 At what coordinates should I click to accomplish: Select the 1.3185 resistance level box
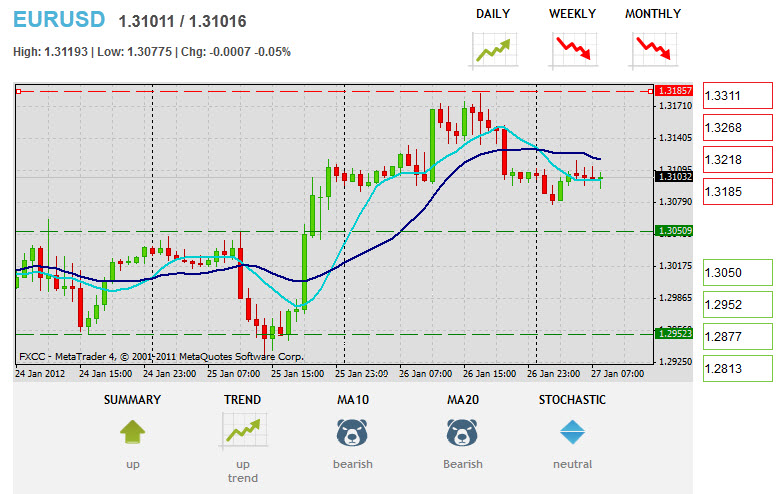738,191
